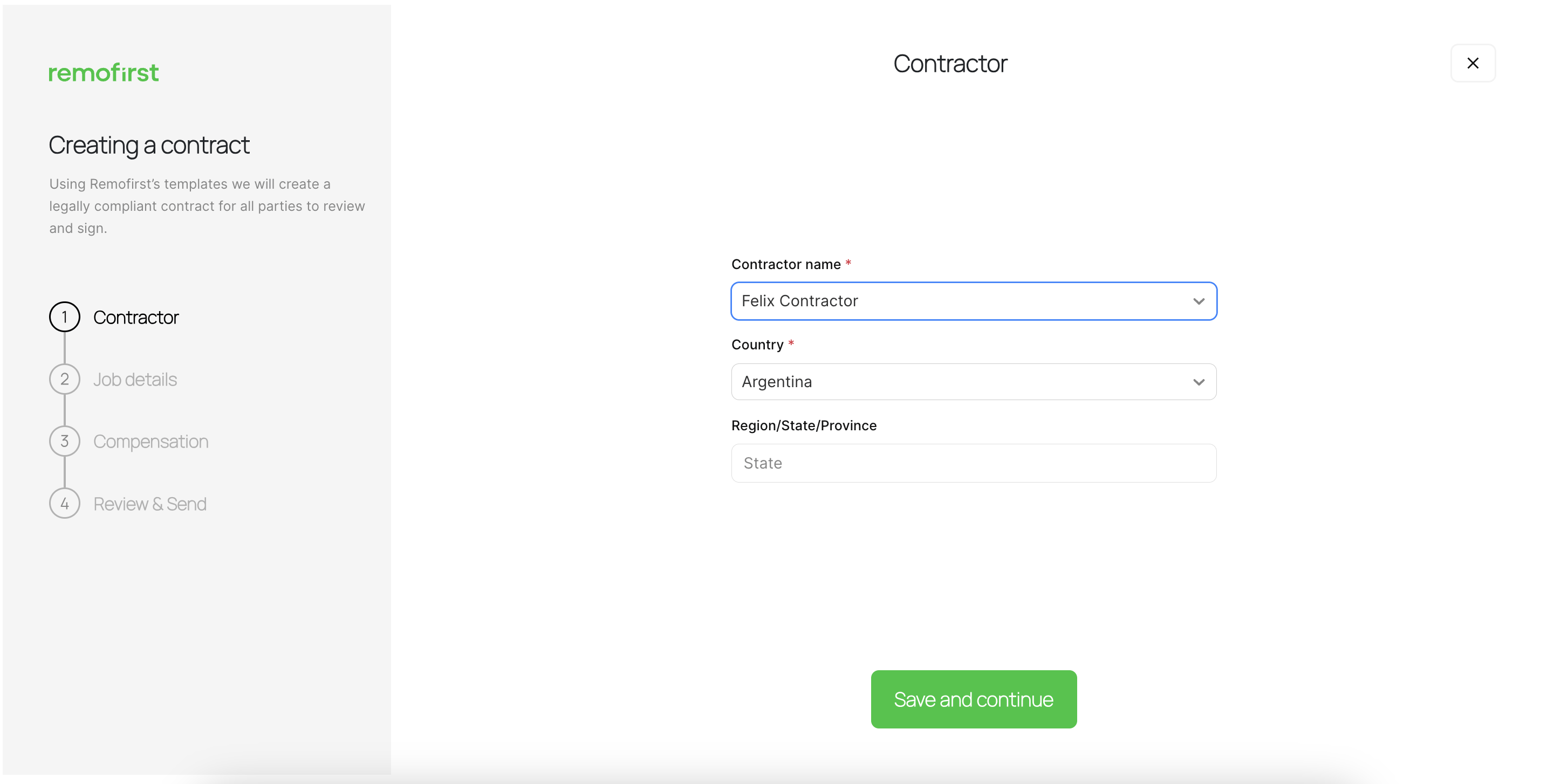Open the Argentina country combo box
The image size is (1561, 784).
pyautogui.click(x=957, y=382)
